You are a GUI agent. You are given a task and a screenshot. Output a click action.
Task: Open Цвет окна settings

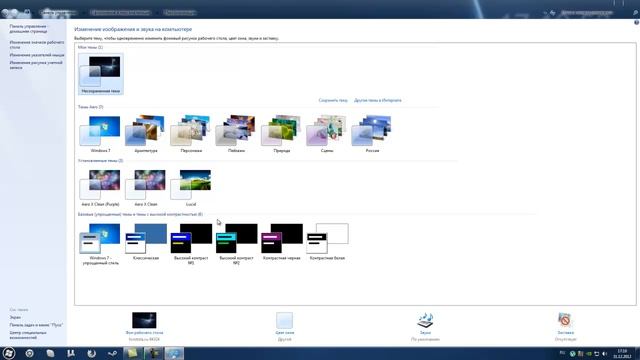click(284, 326)
